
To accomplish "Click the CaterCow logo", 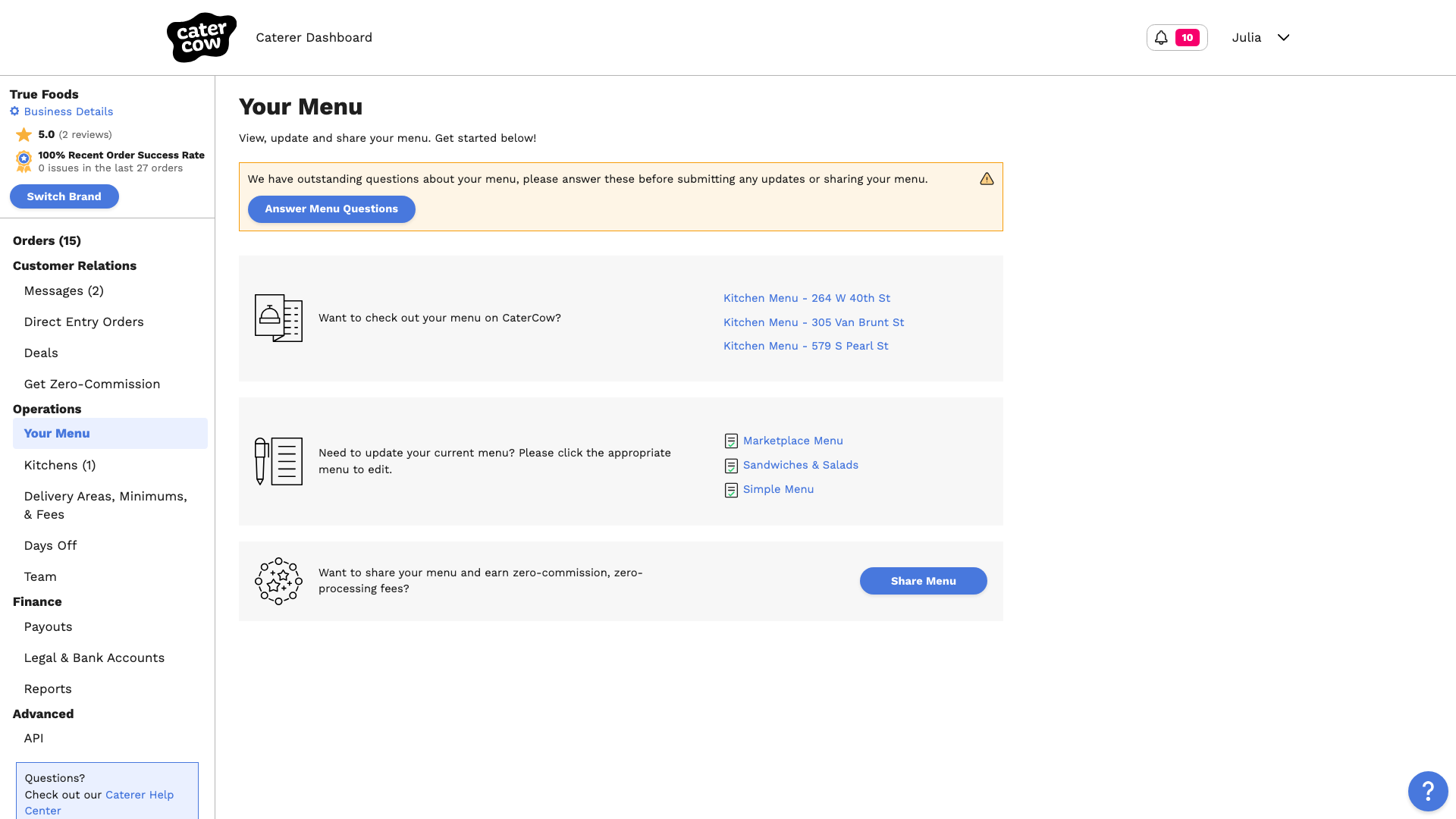I will (x=201, y=37).
